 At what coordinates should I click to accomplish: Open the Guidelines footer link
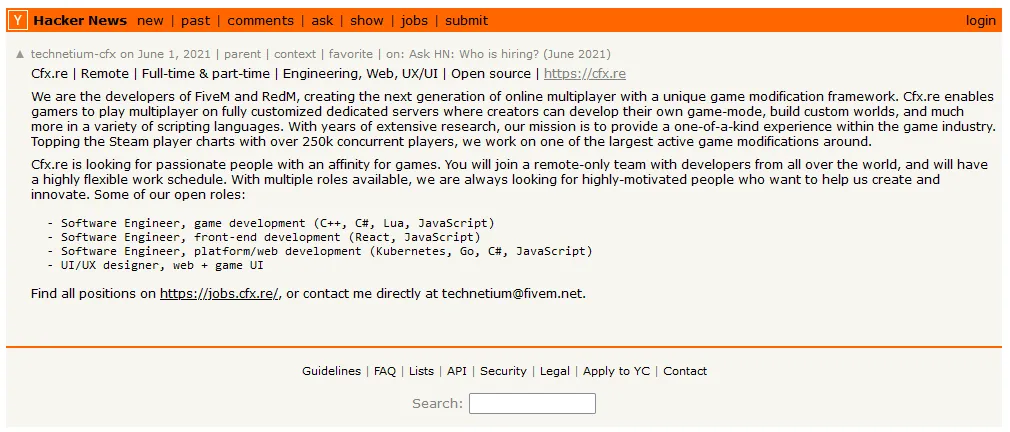pyautogui.click(x=331, y=371)
